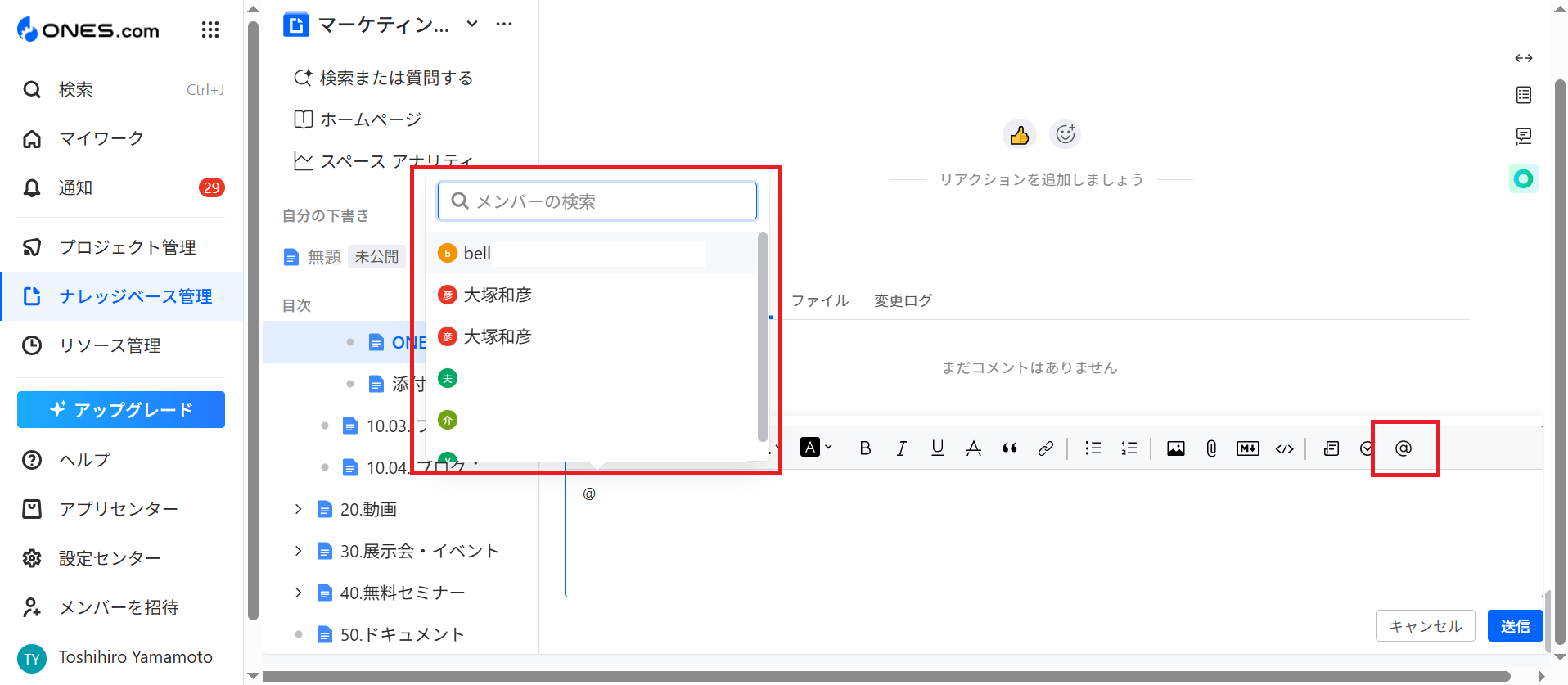Screen dimensions: 1568x685
Task: Apply strikethrough formatting
Action: coord(973,448)
